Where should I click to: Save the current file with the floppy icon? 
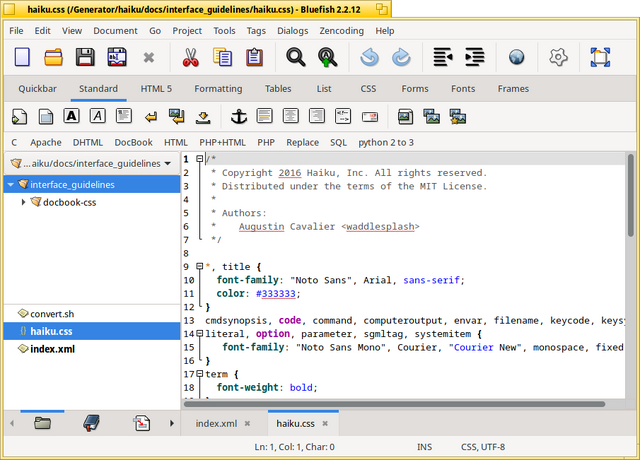85,57
